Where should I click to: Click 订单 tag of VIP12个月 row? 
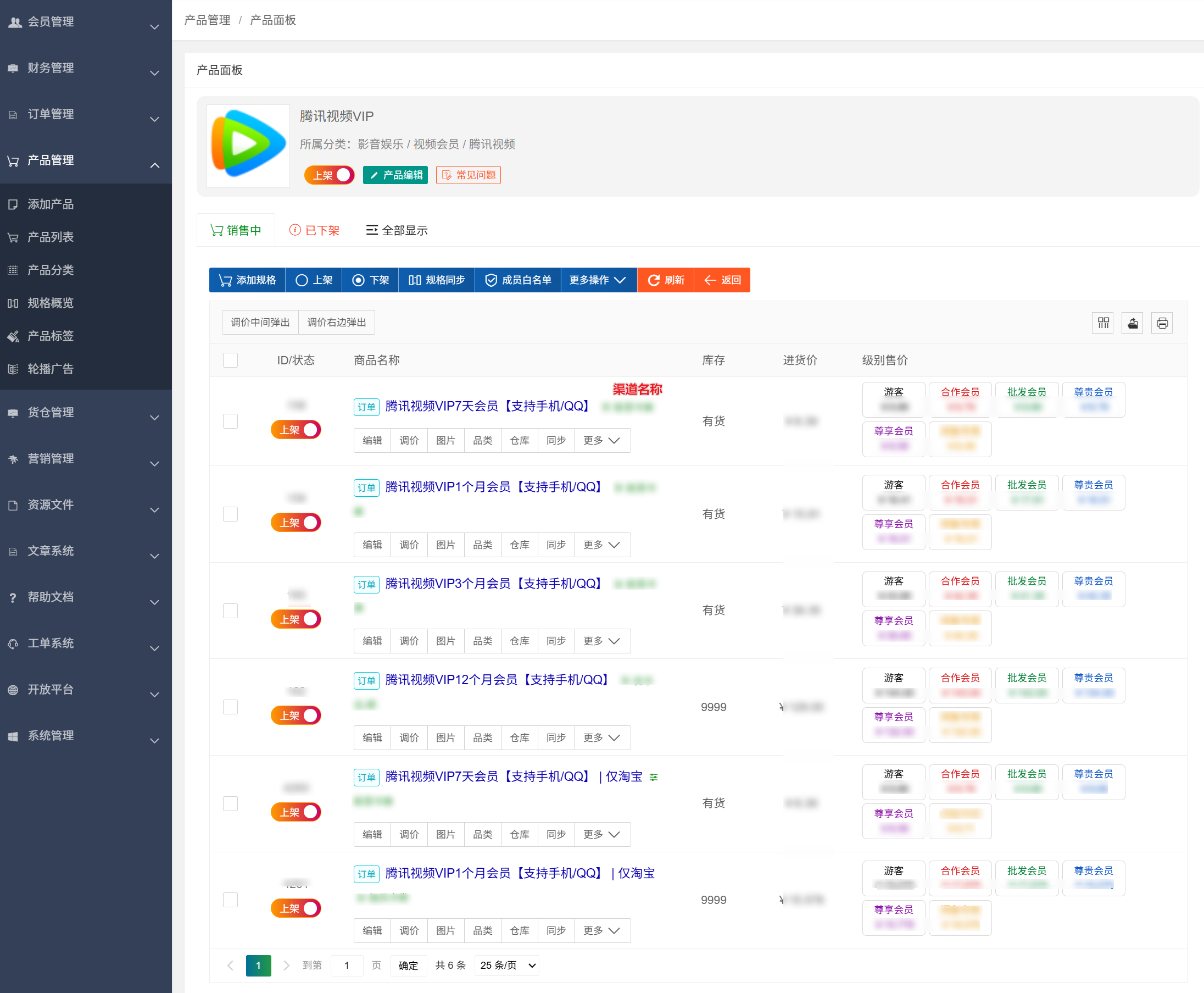[366, 681]
